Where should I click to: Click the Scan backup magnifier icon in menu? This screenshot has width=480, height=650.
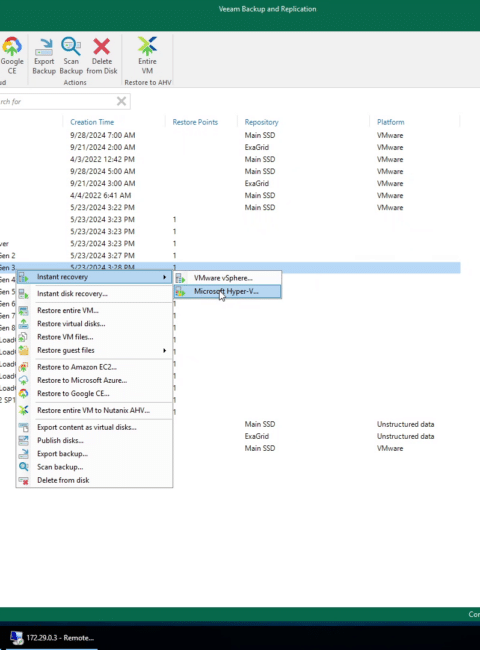pos(23,467)
